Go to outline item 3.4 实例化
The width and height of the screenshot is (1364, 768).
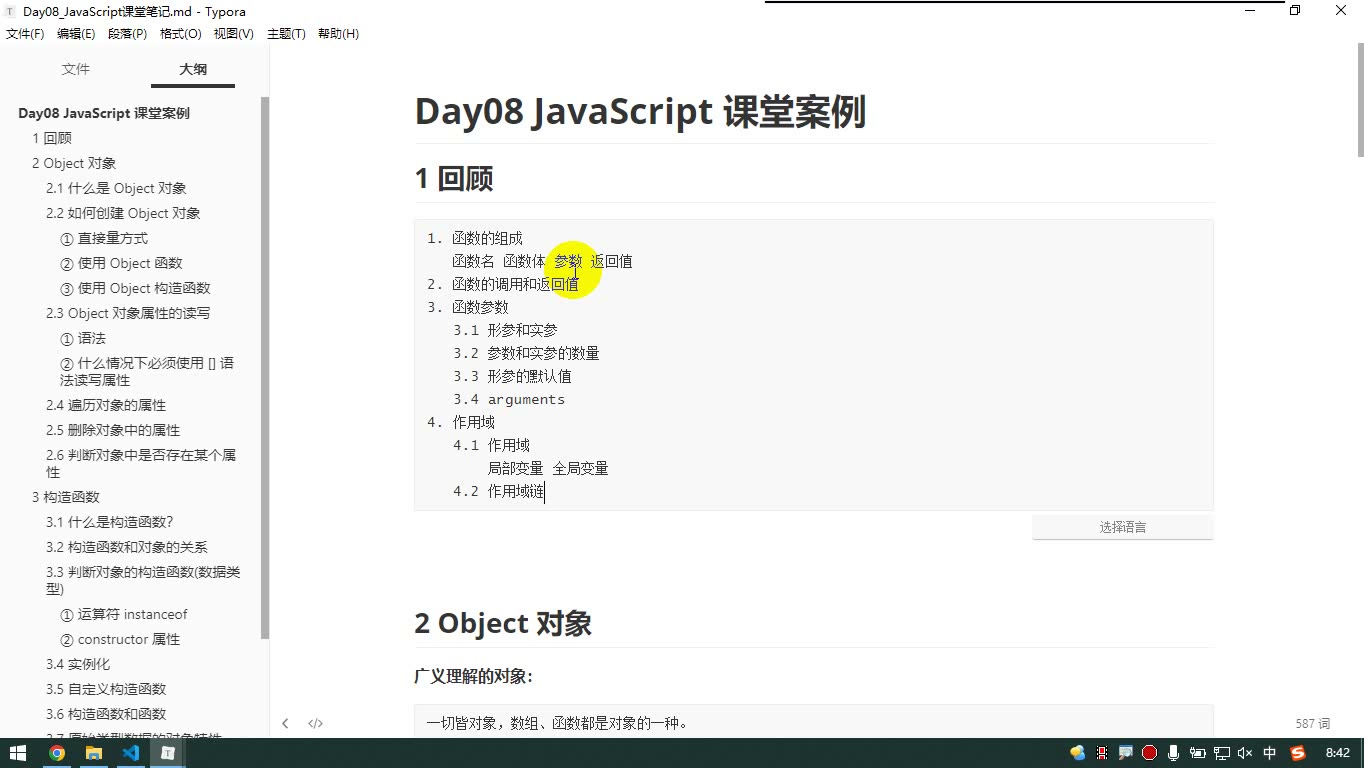[x=78, y=664]
